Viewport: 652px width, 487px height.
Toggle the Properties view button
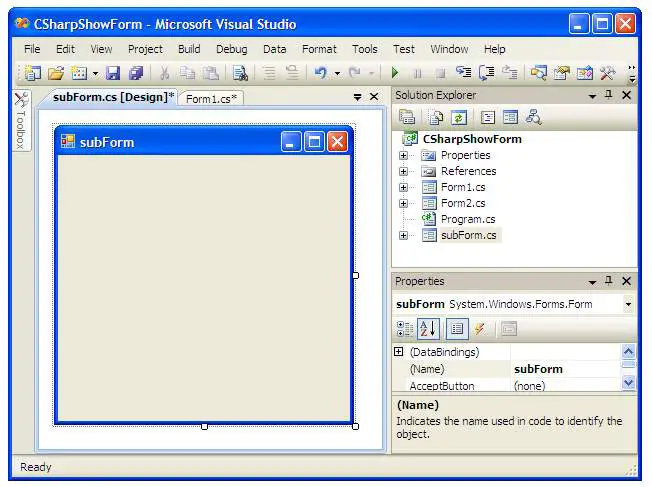tap(456, 329)
